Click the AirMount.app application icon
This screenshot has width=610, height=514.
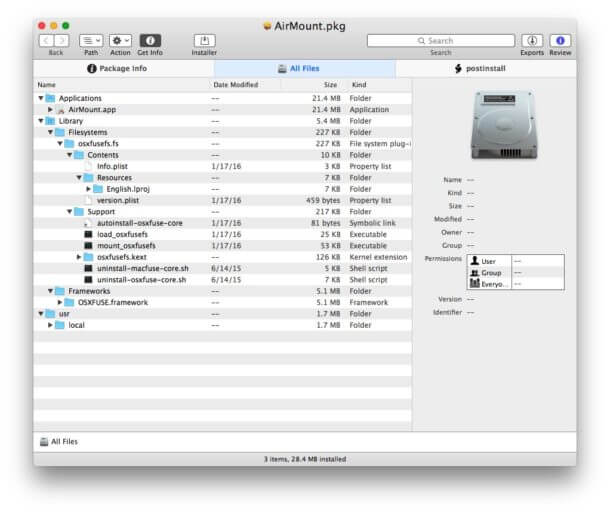tap(61, 109)
